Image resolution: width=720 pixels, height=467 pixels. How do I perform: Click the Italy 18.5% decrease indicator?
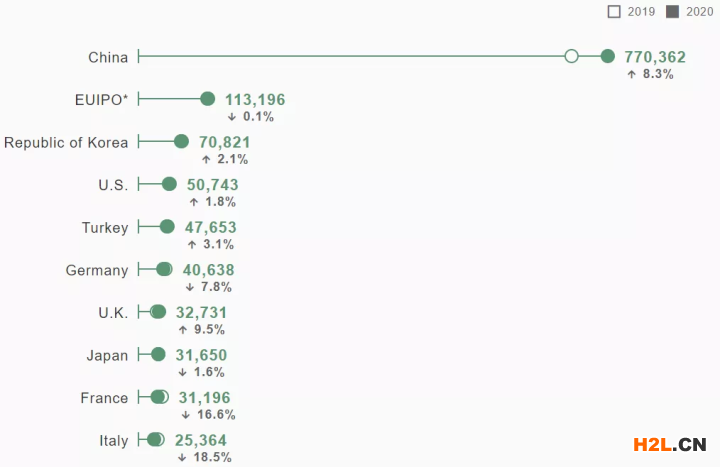point(205,457)
